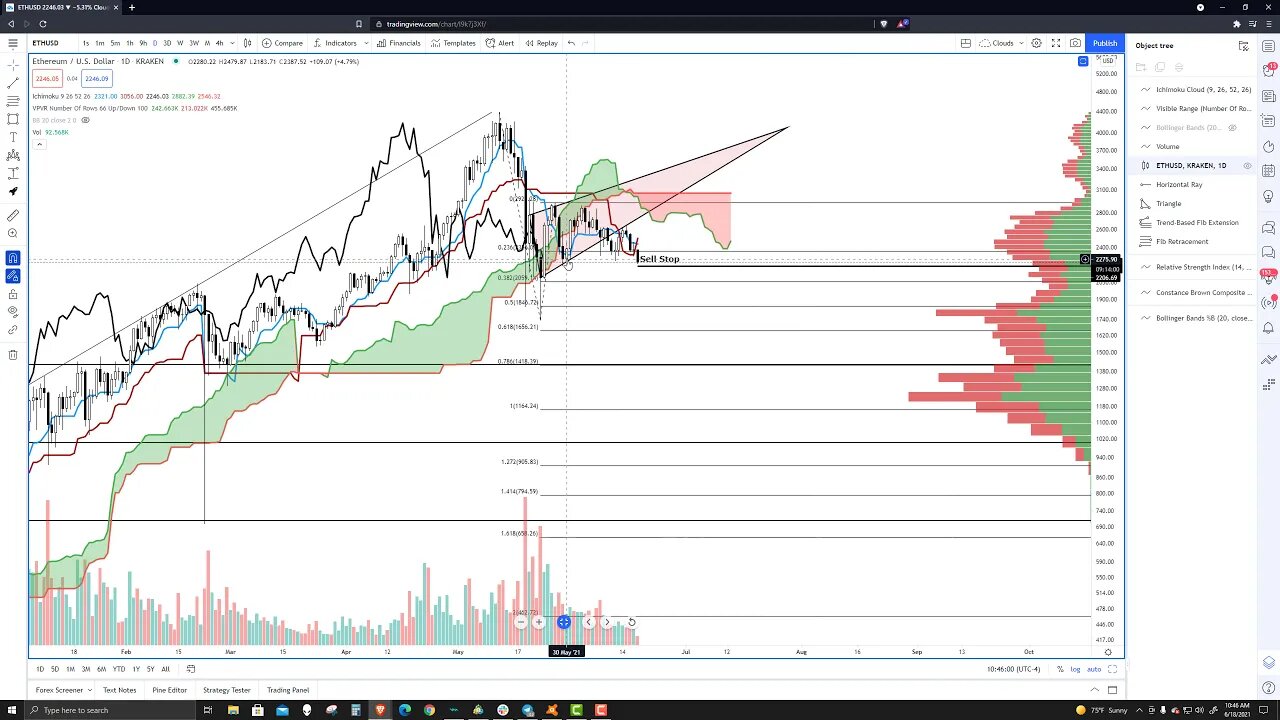This screenshot has height=720, width=1280.
Task: Open the patterns tool group
Action: tap(13, 155)
